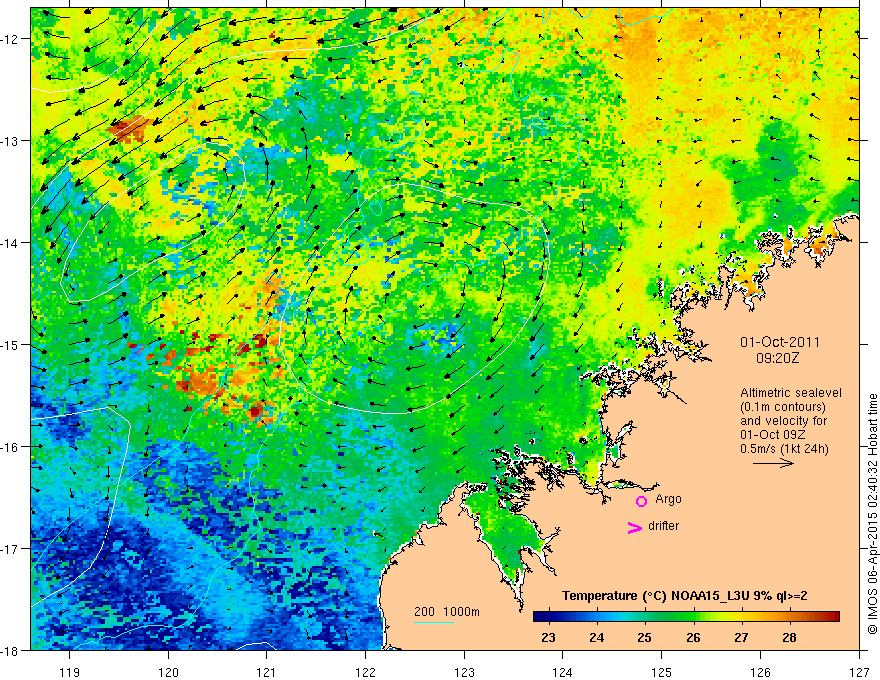Click the color bar label 28
Image resolution: width=880 pixels, height=680 pixels.
click(x=789, y=637)
